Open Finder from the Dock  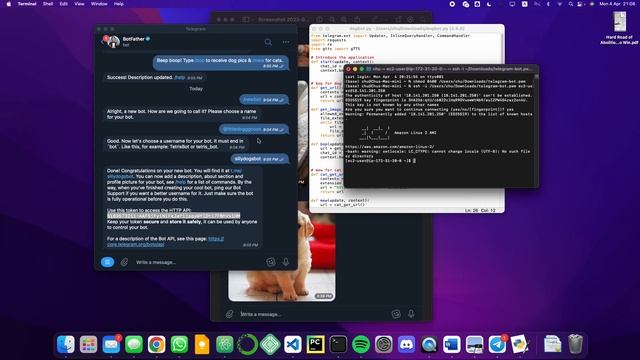pyautogui.click(x=66, y=344)
